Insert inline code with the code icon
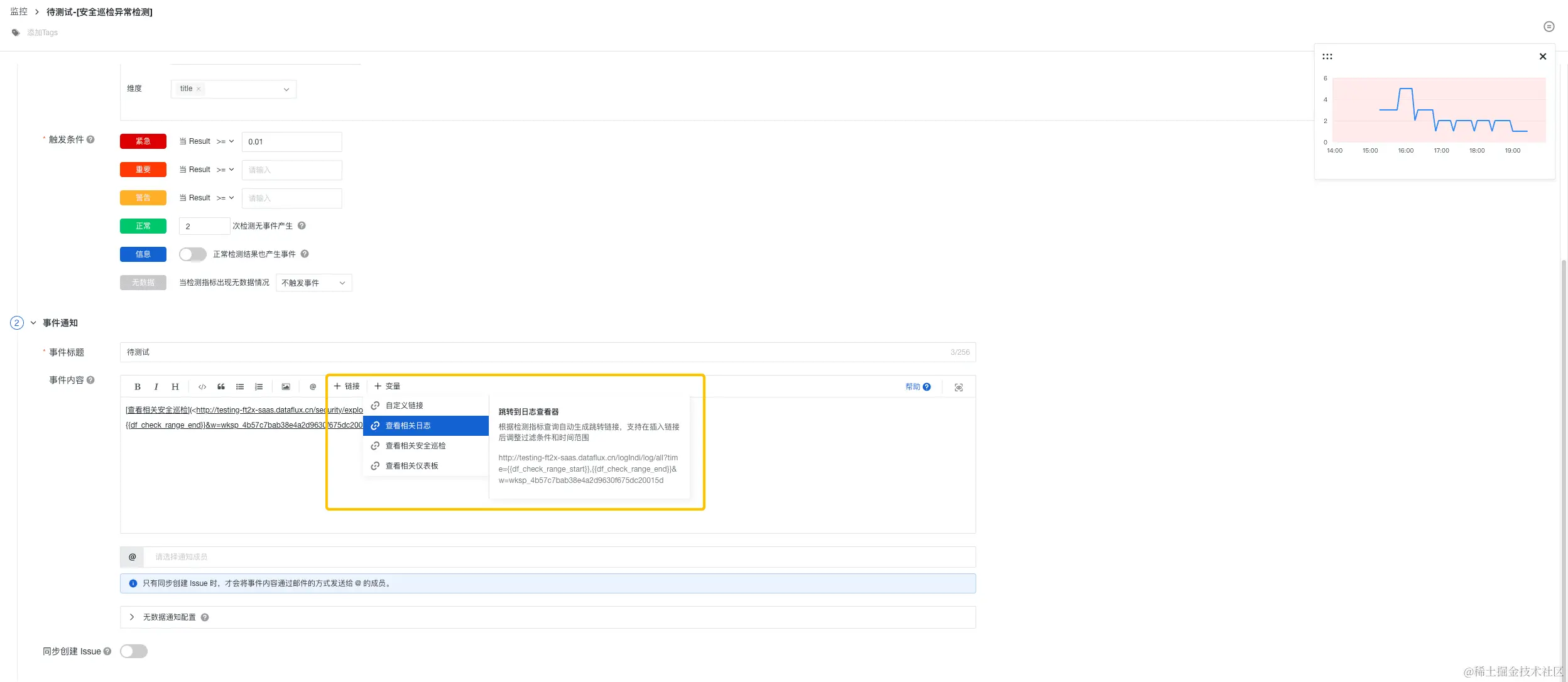Viewport: 1568px width, 682px height. (202, 387)
